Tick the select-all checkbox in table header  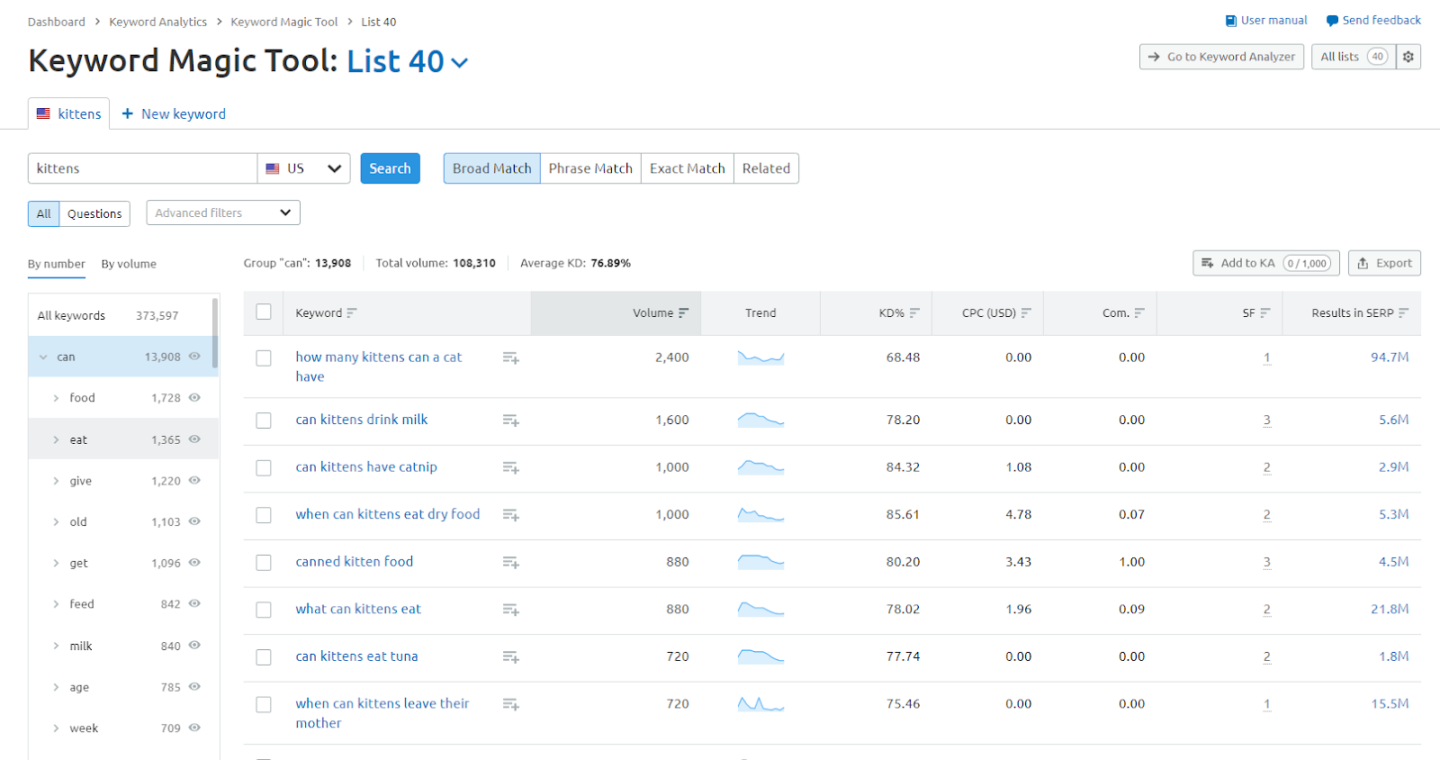coord(264,312)
